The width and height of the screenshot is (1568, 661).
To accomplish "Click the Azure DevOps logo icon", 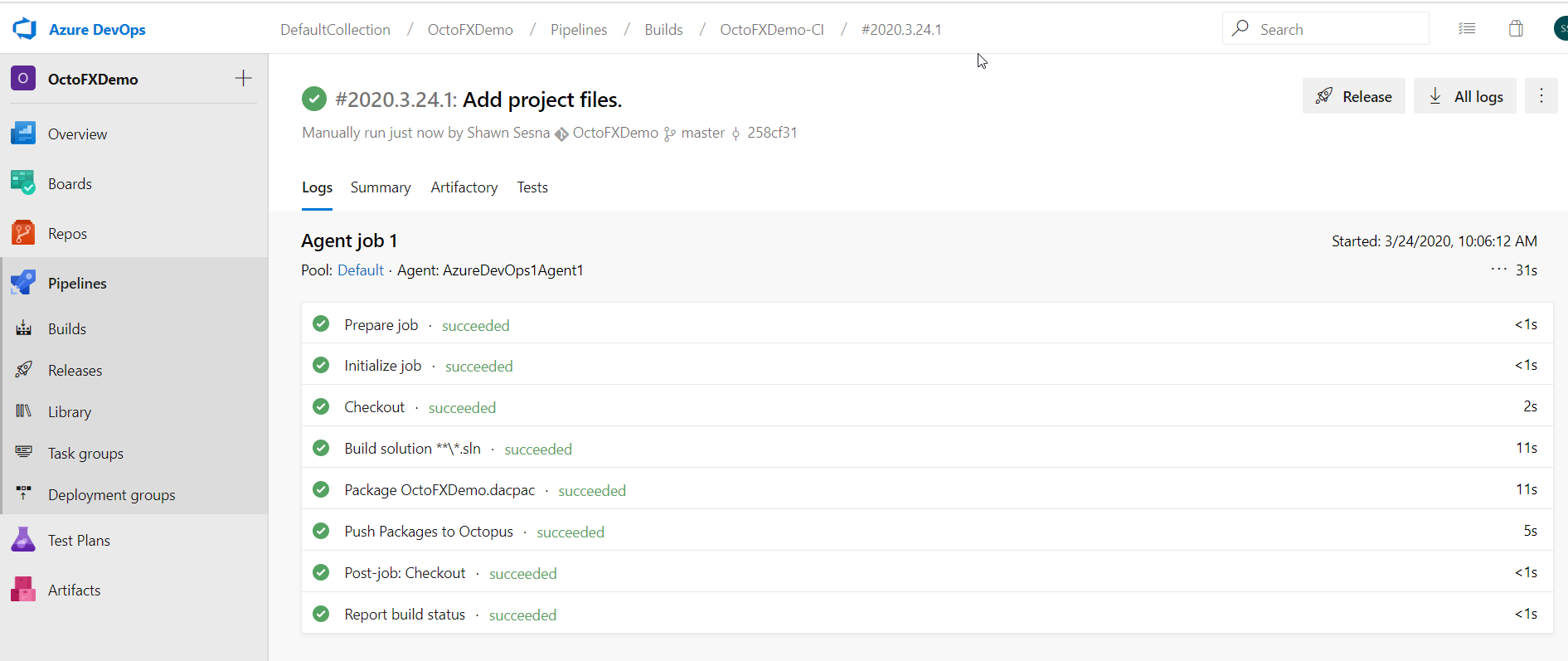I will [x=25, y=29].
